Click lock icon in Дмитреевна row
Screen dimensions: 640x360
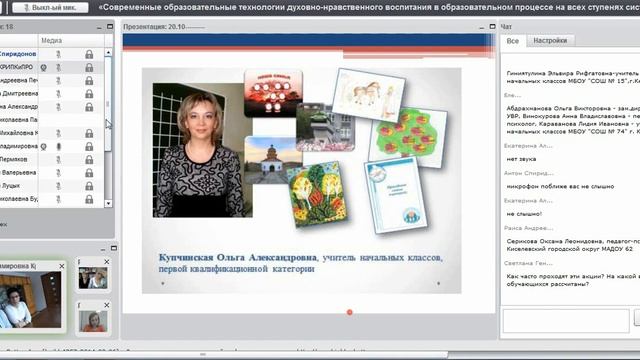(89, 94)
